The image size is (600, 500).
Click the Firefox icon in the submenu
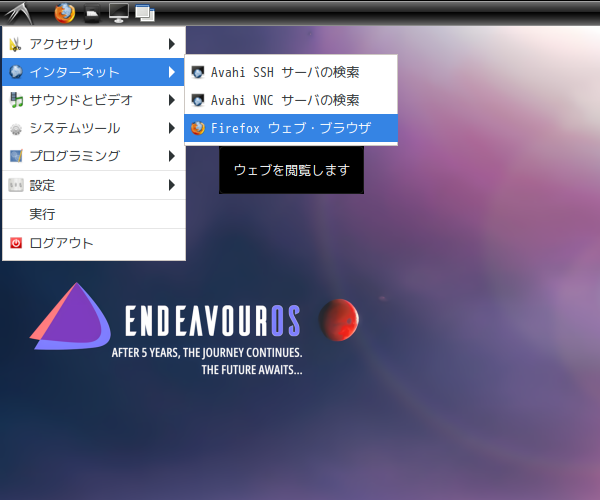[198, 128]
